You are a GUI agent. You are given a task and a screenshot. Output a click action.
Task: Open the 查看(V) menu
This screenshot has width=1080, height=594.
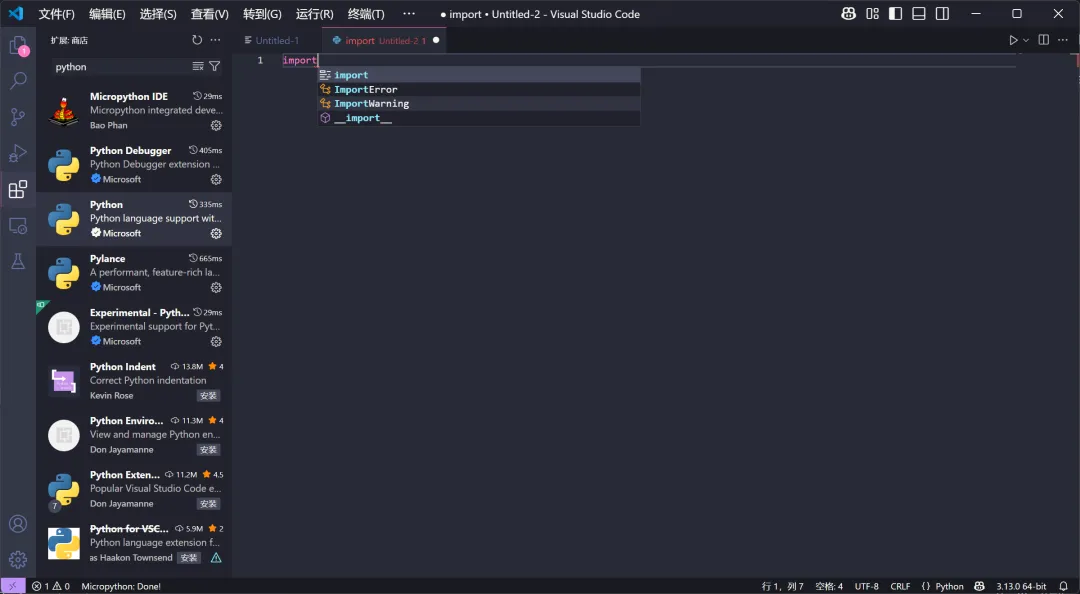point(209,14)
